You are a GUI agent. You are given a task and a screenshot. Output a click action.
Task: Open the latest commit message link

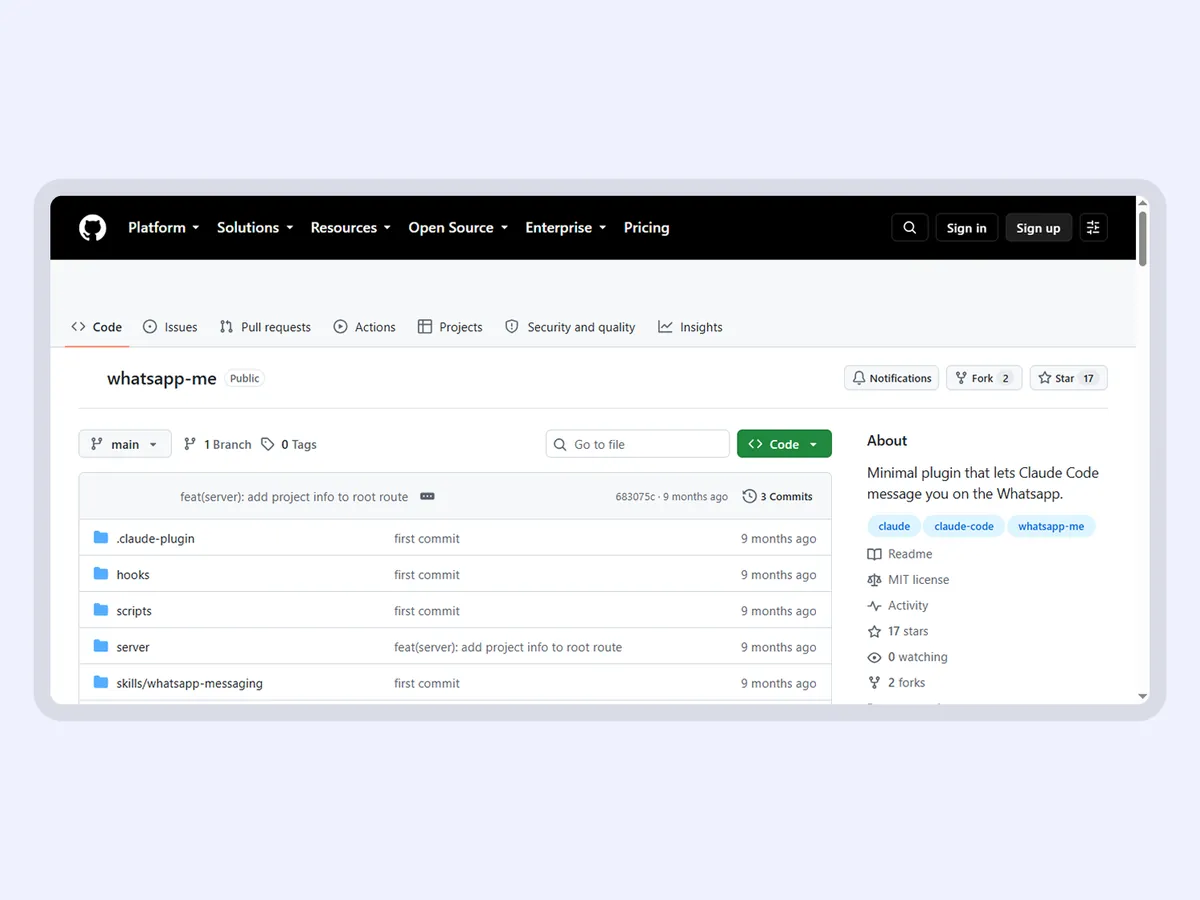pos(294,497)
